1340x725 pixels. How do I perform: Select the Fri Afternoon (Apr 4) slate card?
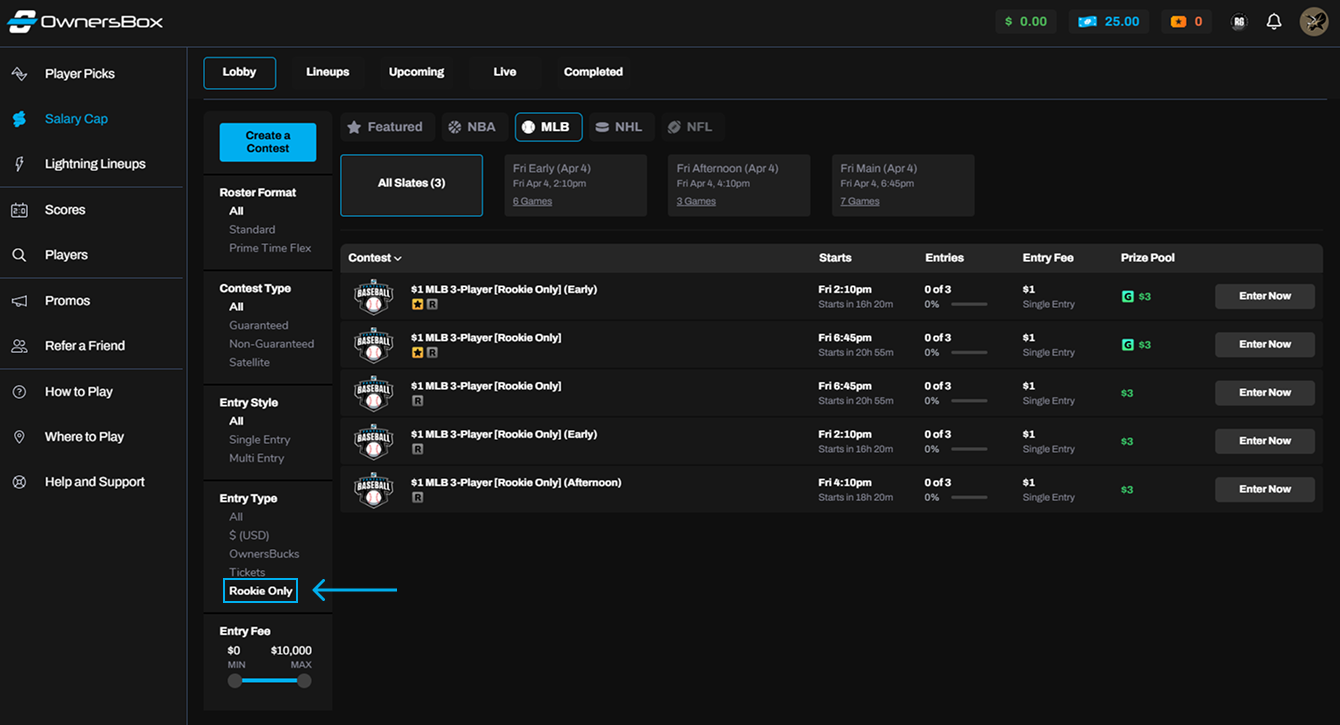click(x=739, y=185)
